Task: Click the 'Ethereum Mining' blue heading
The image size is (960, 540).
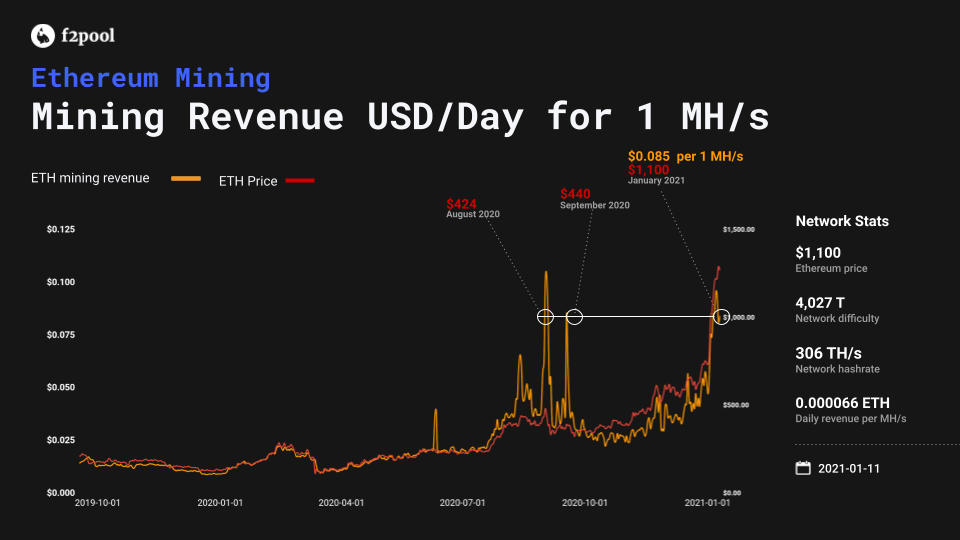Action: [151, 78]
